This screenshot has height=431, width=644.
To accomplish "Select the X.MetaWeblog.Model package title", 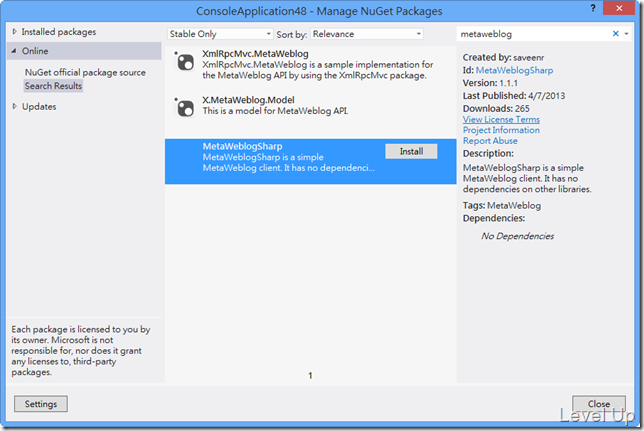I will [248, 100].
